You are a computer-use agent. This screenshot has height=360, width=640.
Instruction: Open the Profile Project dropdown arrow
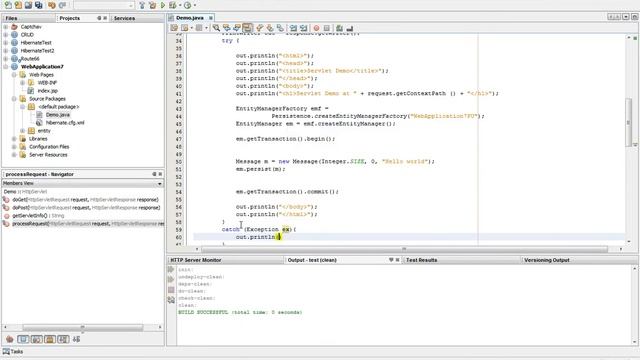[195, 5]
